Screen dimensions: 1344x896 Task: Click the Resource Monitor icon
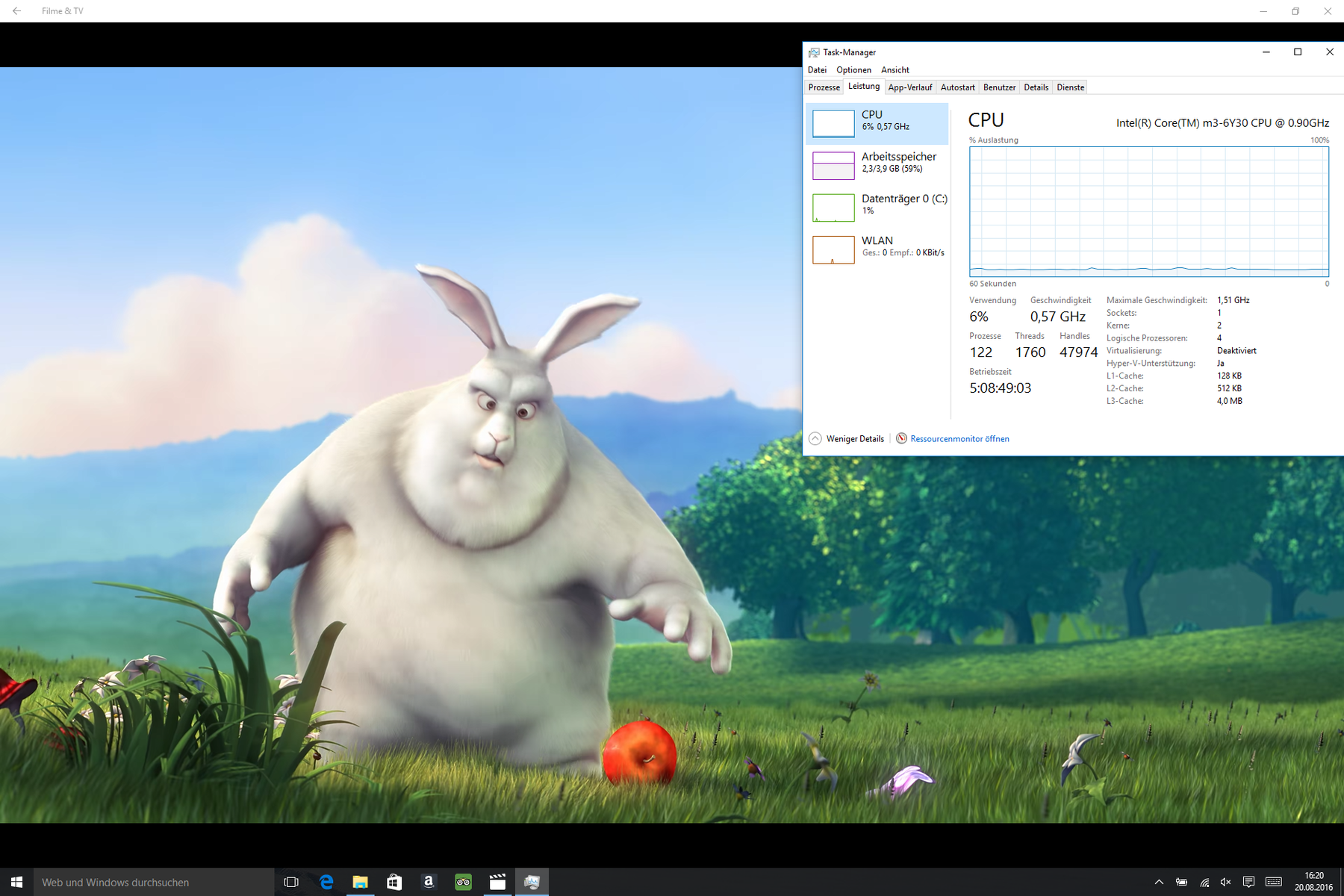click(901, 438)
